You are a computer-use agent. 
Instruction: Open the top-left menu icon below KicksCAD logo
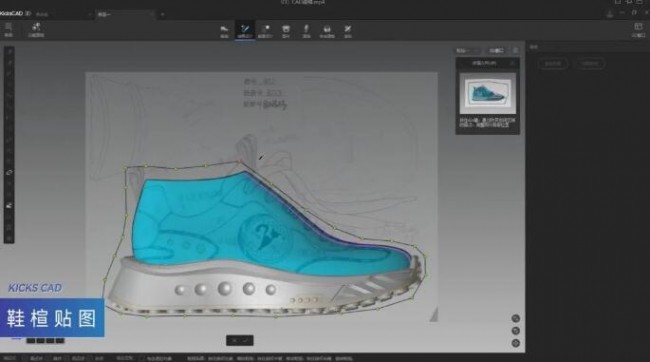(8, 29)
